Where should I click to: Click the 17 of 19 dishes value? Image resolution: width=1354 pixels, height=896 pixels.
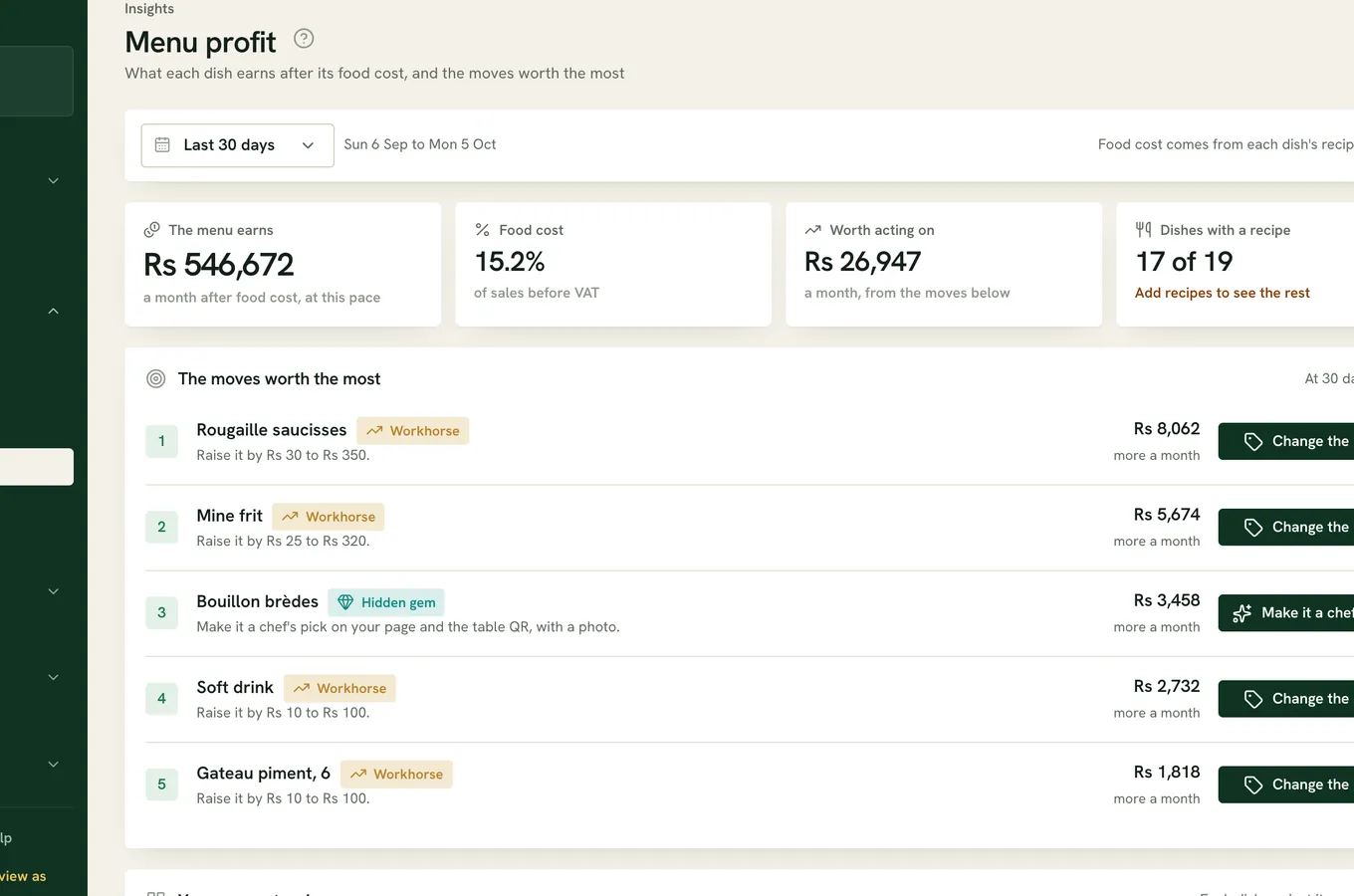1184,262
